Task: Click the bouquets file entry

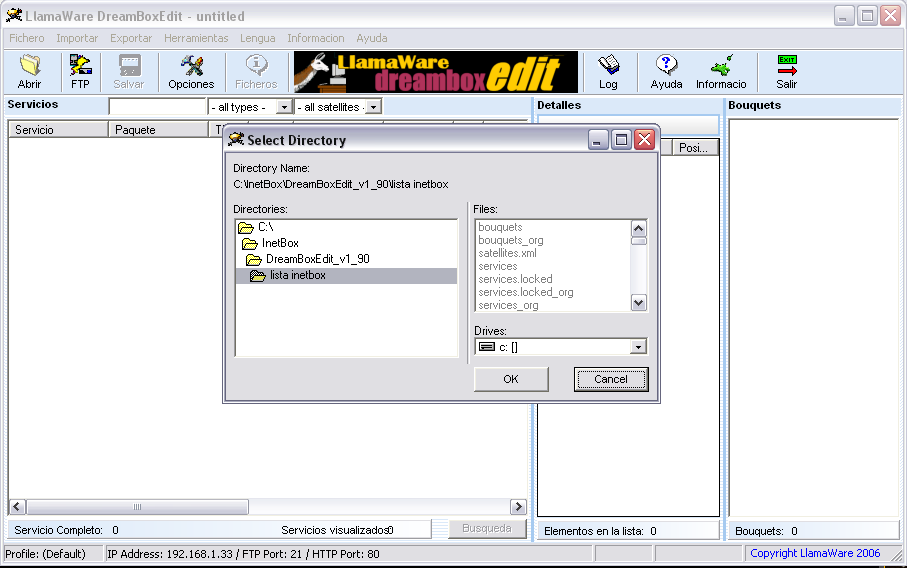Action: coord(500,227)
